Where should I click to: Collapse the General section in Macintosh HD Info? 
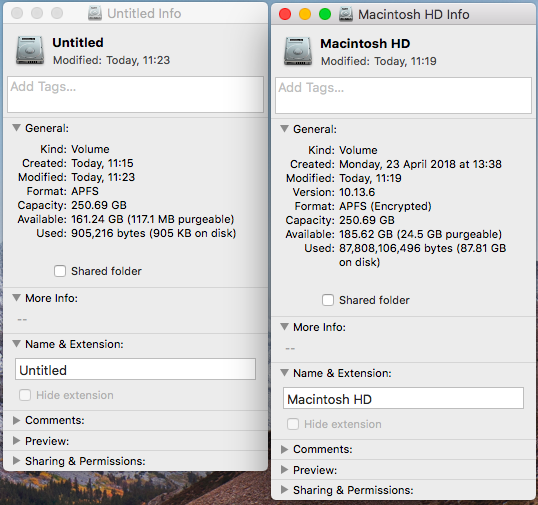(x=284, y=129)
